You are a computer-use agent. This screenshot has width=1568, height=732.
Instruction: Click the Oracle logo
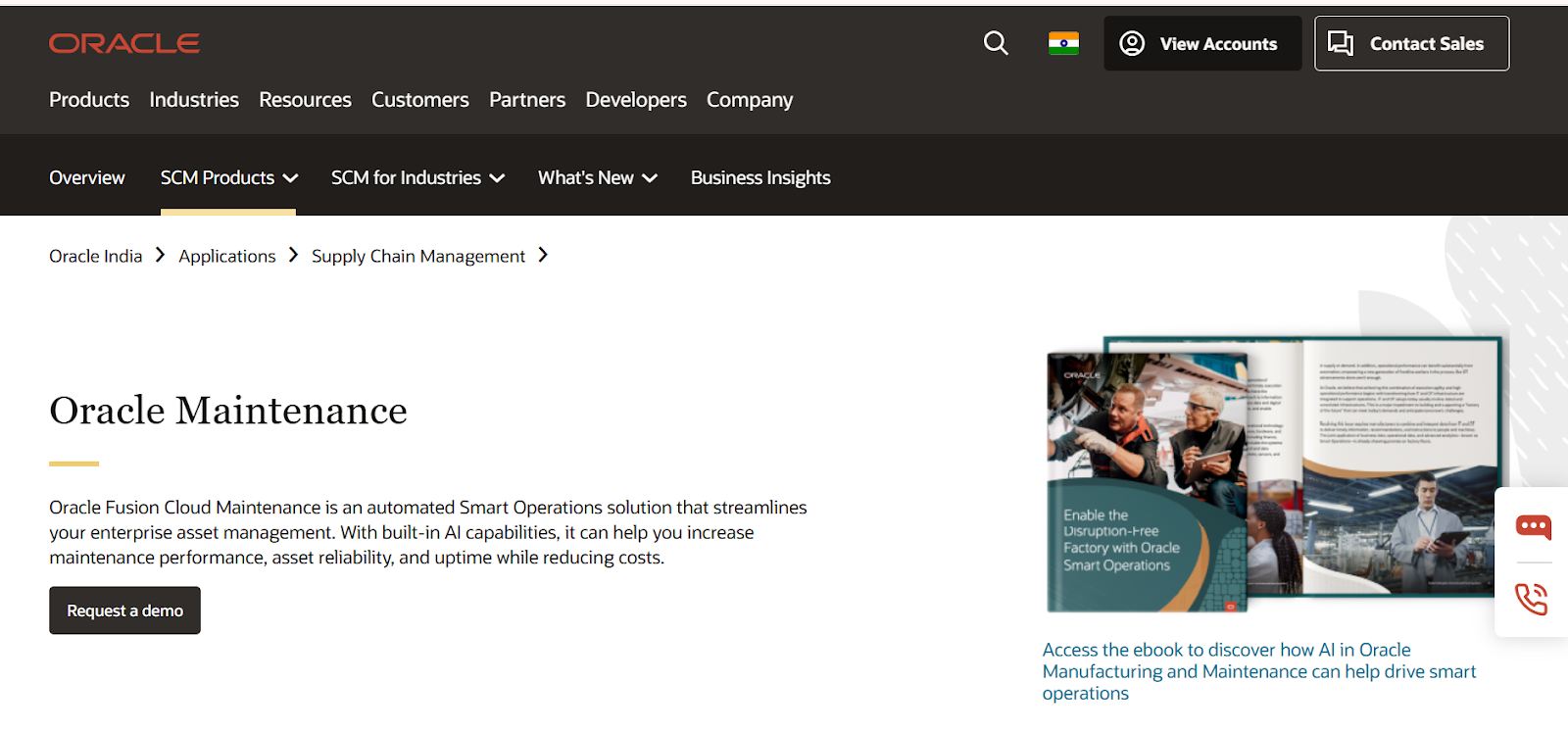tap(124, 43)
